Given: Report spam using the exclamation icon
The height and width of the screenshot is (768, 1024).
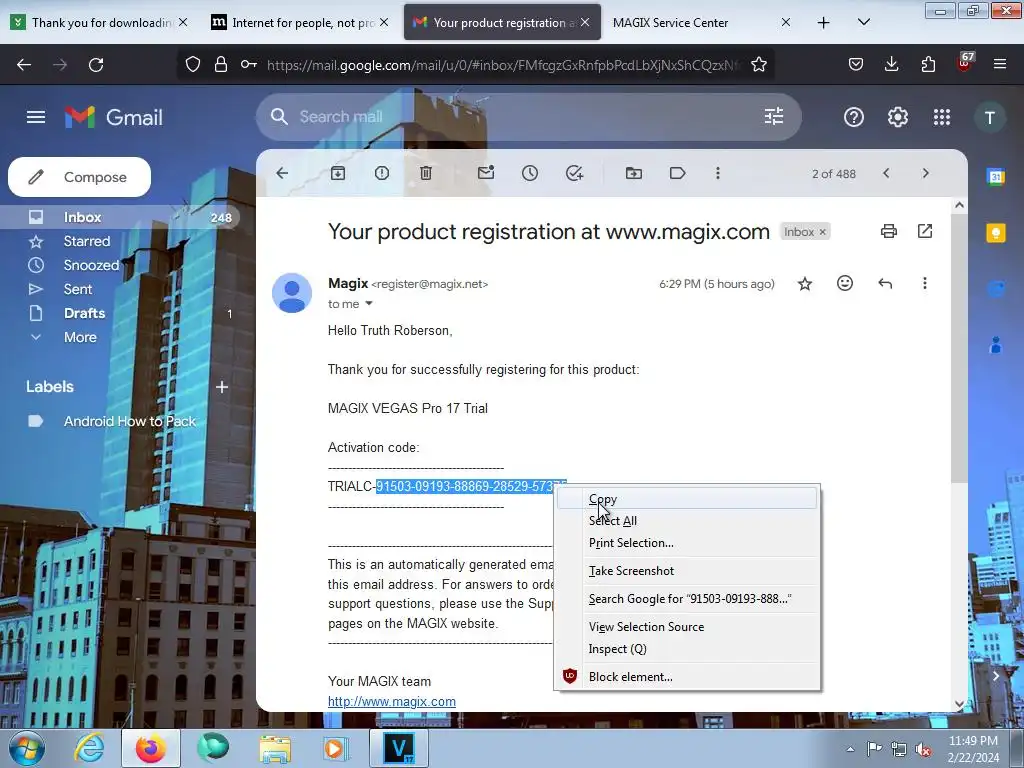Looking at the screenshot, I should [382, 173].
